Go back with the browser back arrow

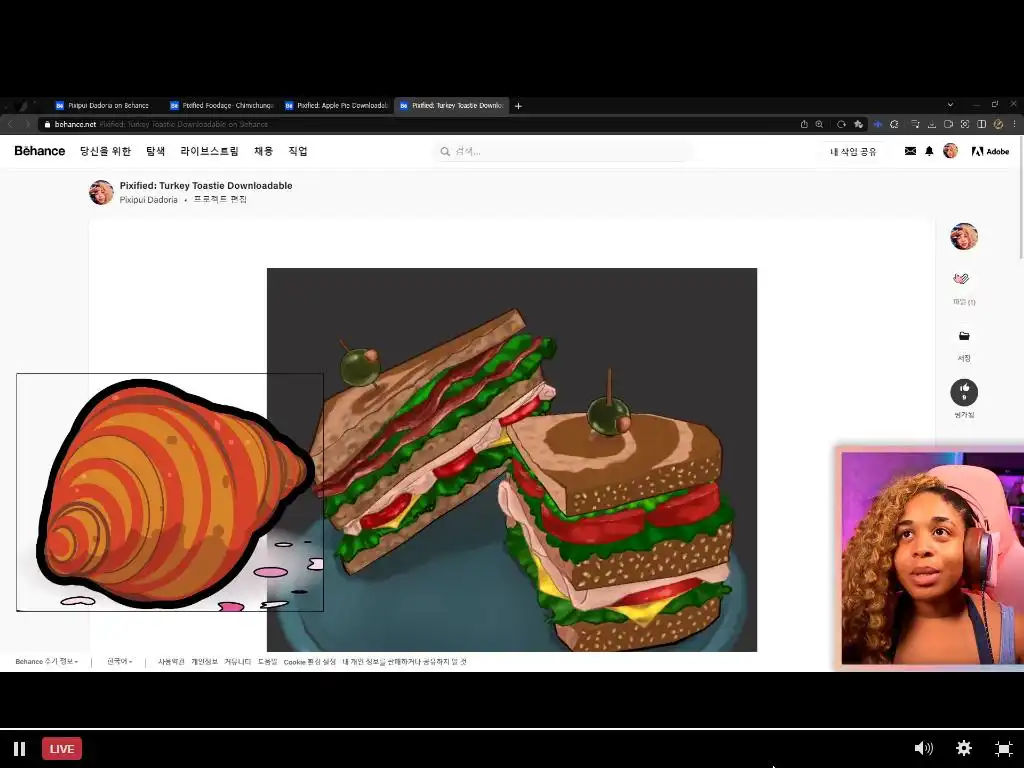click(10, 124)
